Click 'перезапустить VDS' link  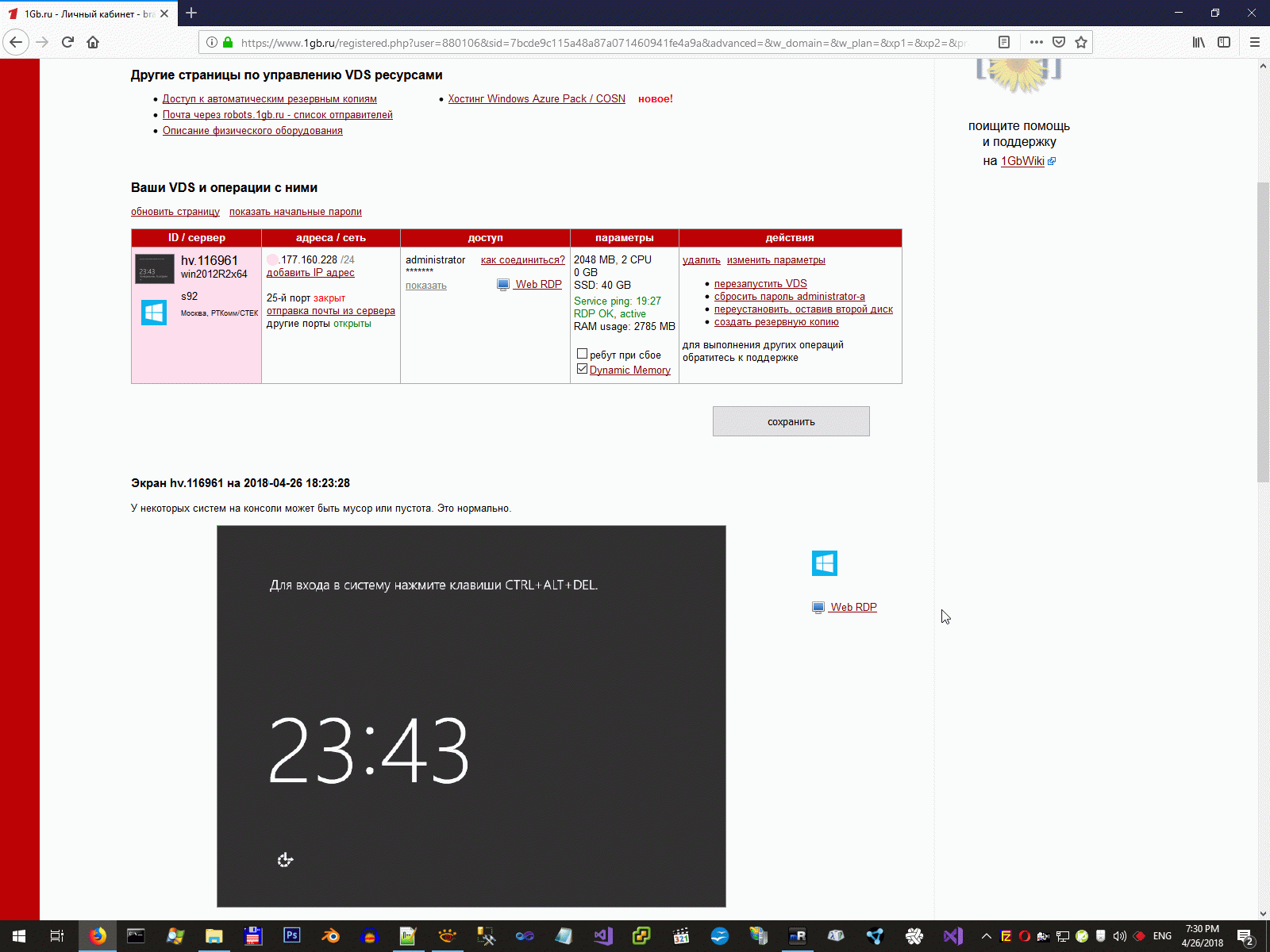coord(760,284)
